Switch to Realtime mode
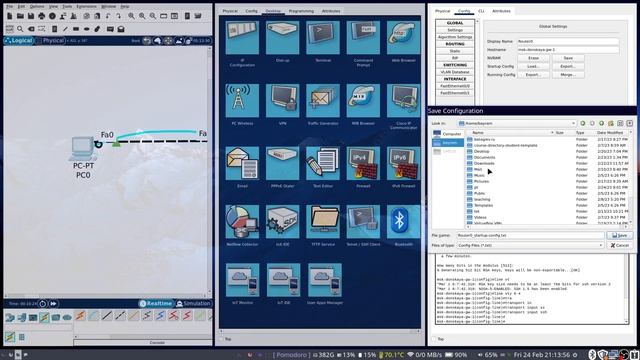 pyautogui.click(x=156, y=303)
